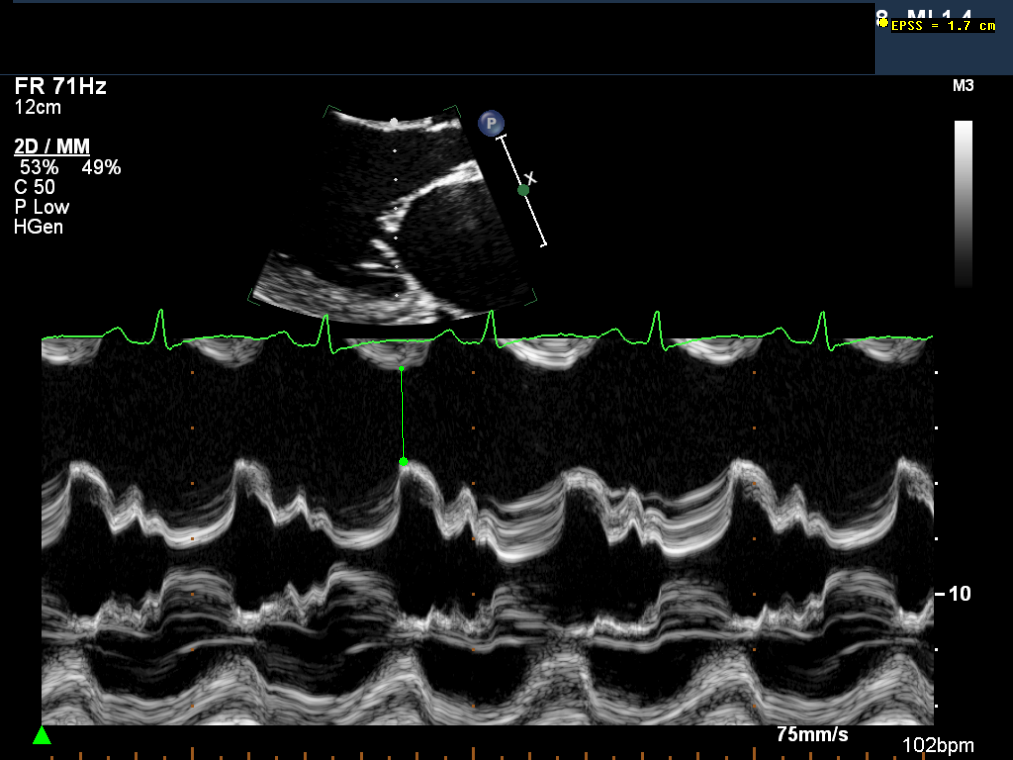
Task: Click the yellow dot beside EPSS label
Action: 883,24
